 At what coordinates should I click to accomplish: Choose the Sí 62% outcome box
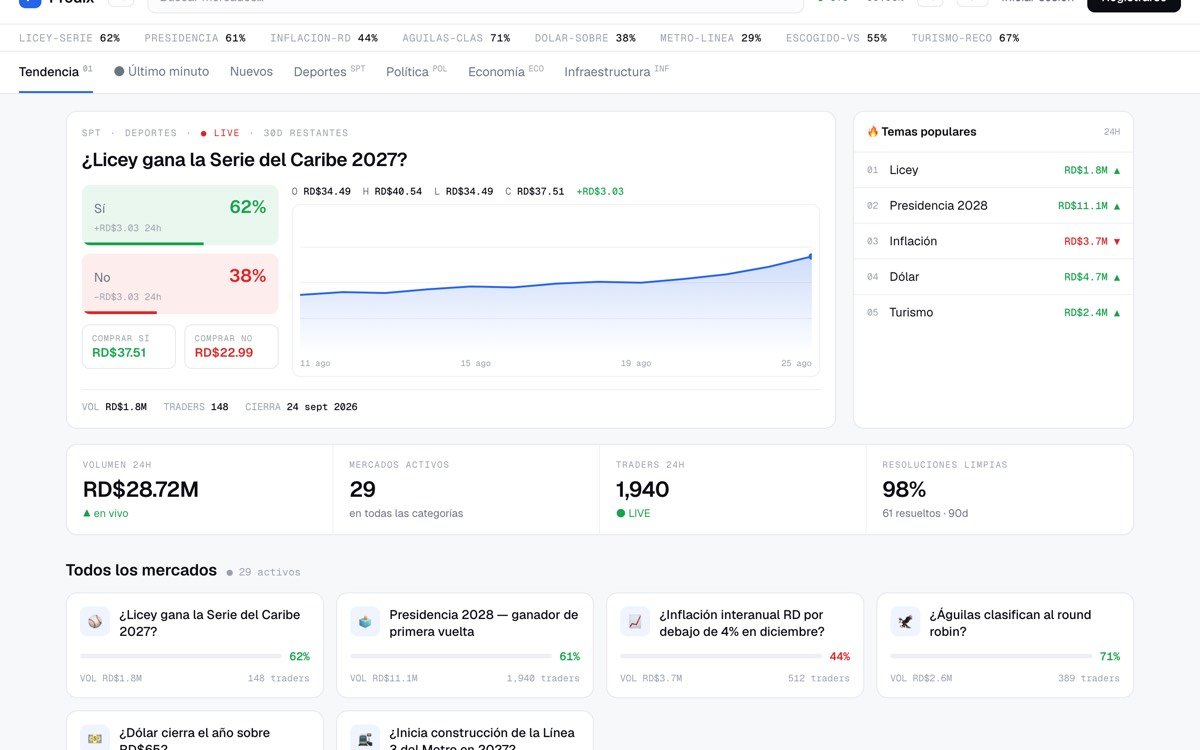tap(180, 215)
